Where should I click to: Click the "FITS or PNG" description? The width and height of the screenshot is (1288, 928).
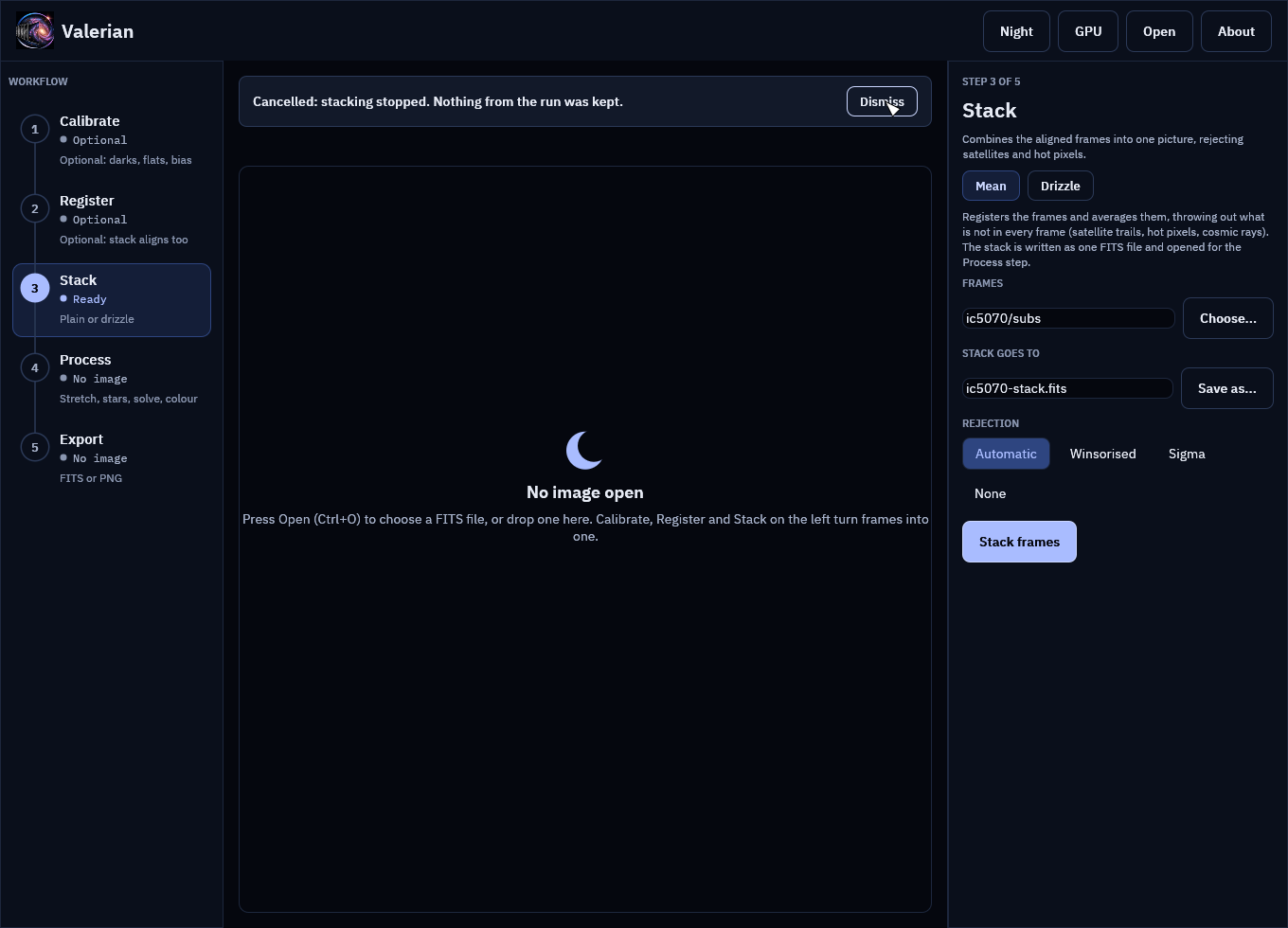[x=91, y=478]
